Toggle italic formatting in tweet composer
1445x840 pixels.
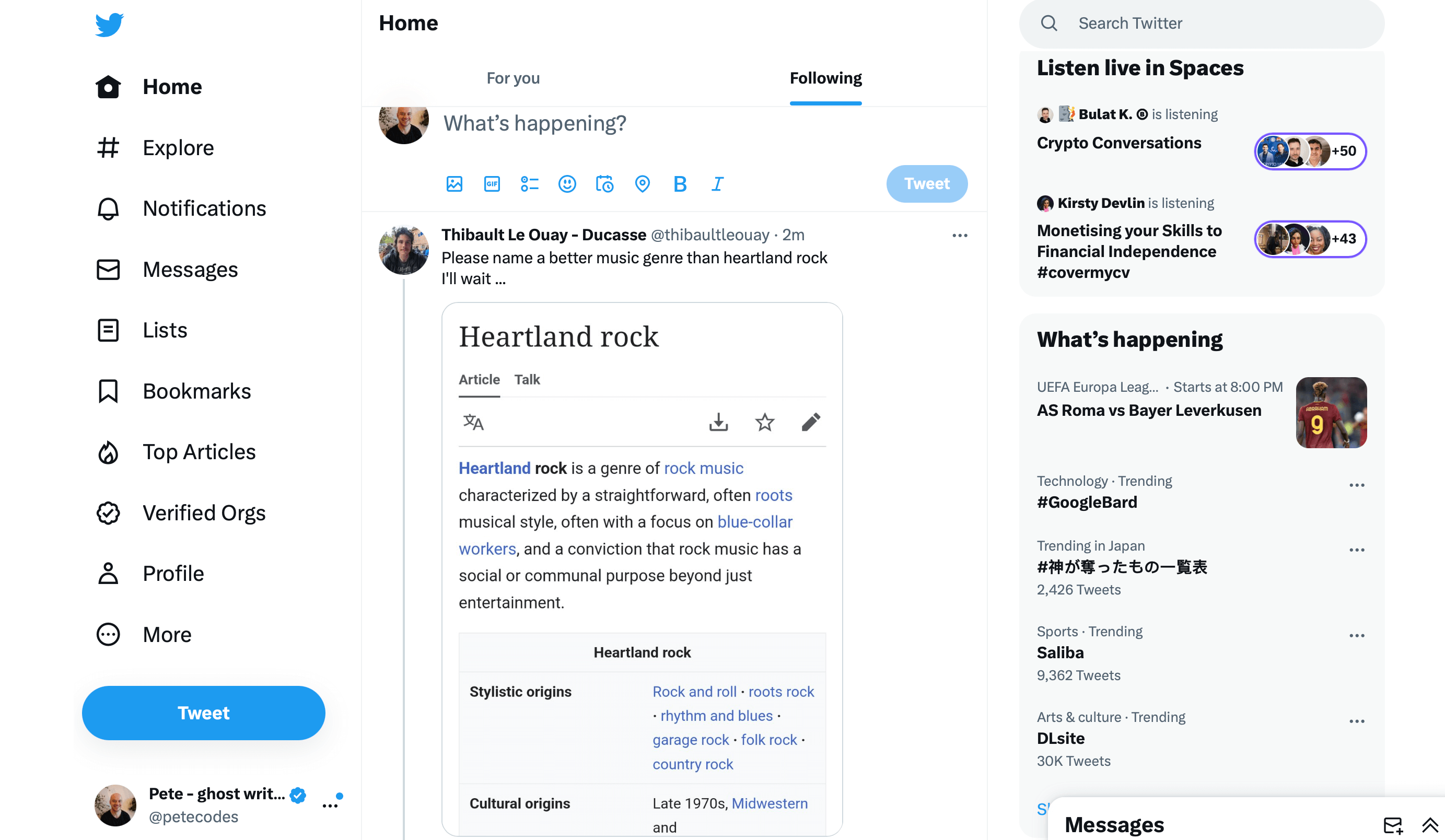pyautogui.click(x=718, y=184)
